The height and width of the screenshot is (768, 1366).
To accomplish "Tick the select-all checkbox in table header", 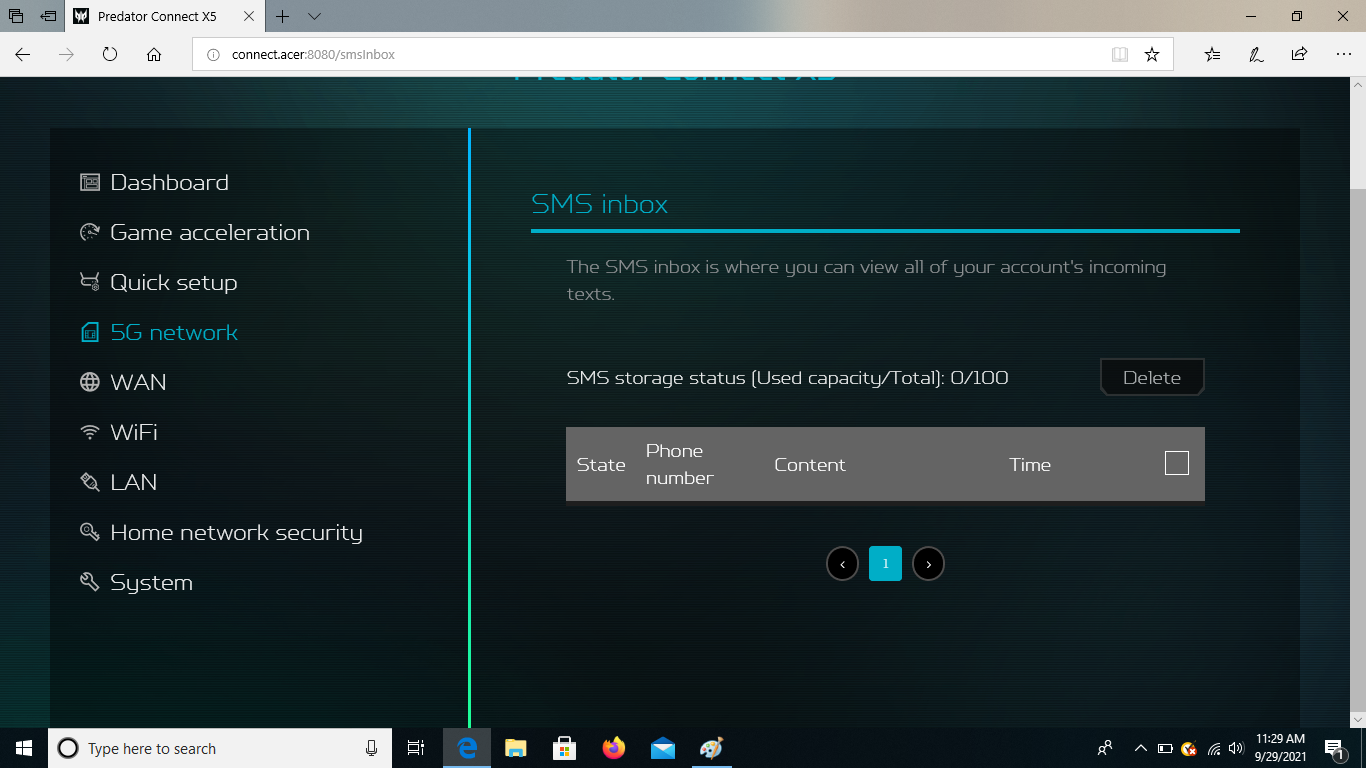I will coord(1177,463).
